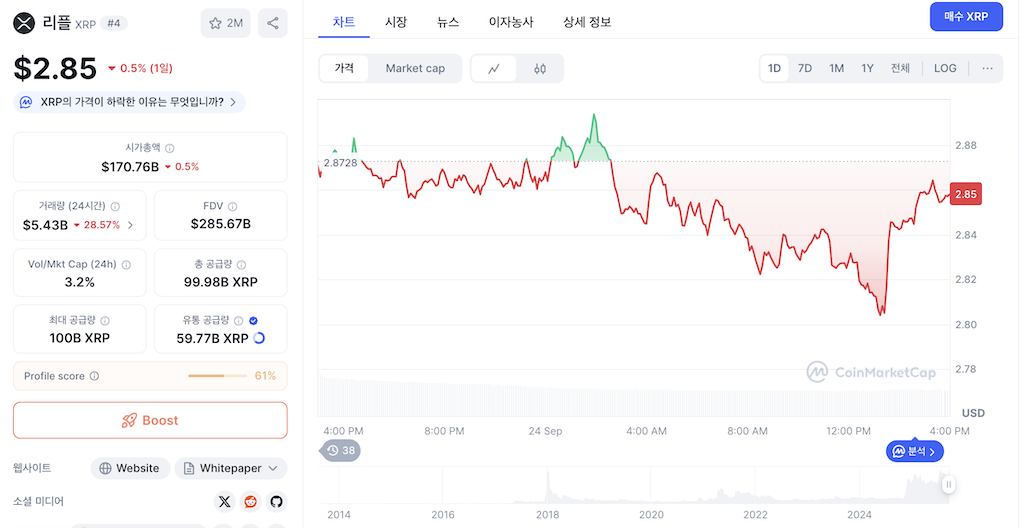Open the 분석 analysis button
The image size is (1020, 528).
coord(915,451)
